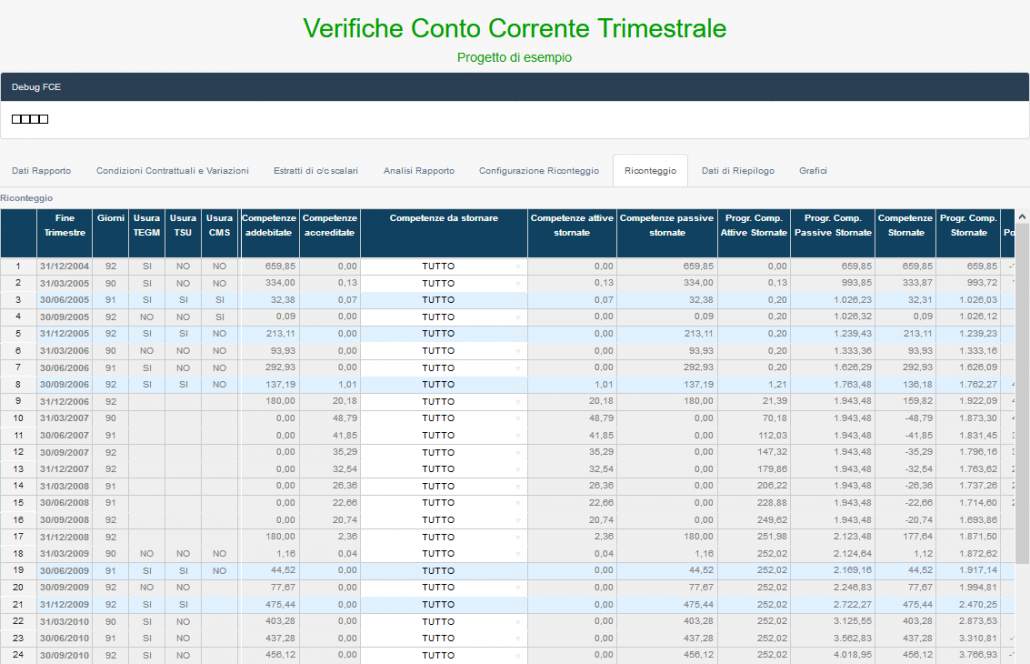Select the date cell 31/12/2004
The height and width of the screenshot is (664, 1030).
tap(64, 266)
